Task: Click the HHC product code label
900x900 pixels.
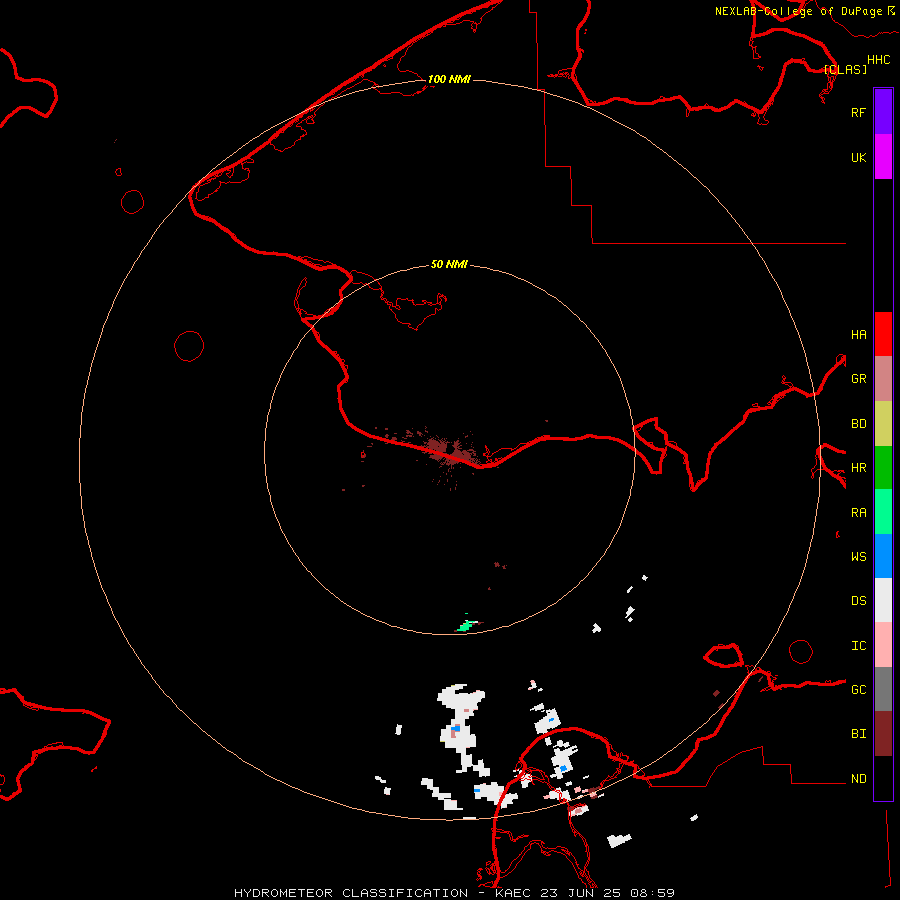Action: (879, 60)
